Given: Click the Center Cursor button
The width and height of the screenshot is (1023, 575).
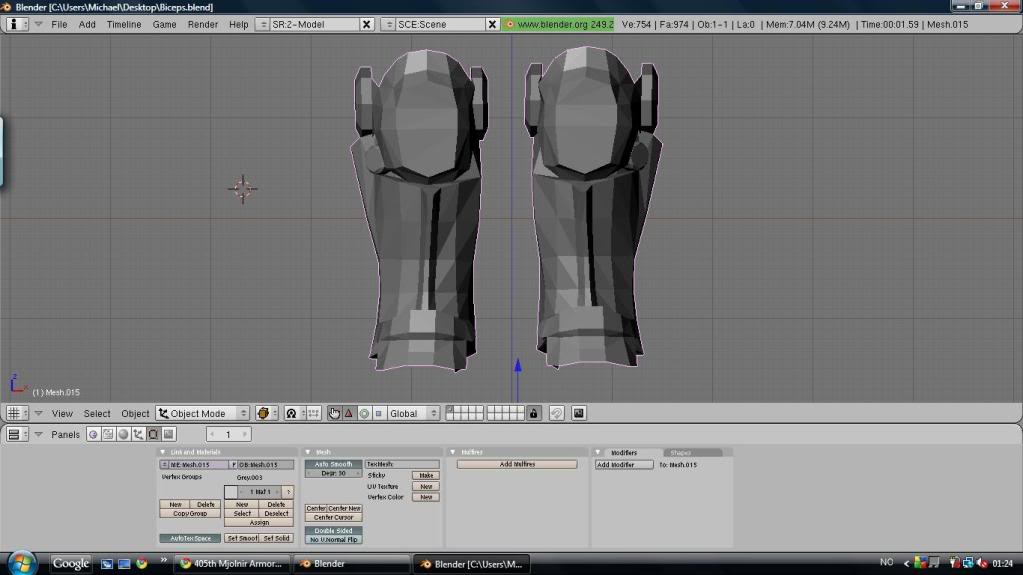Looking at the screenshot, I should (333, 517).
